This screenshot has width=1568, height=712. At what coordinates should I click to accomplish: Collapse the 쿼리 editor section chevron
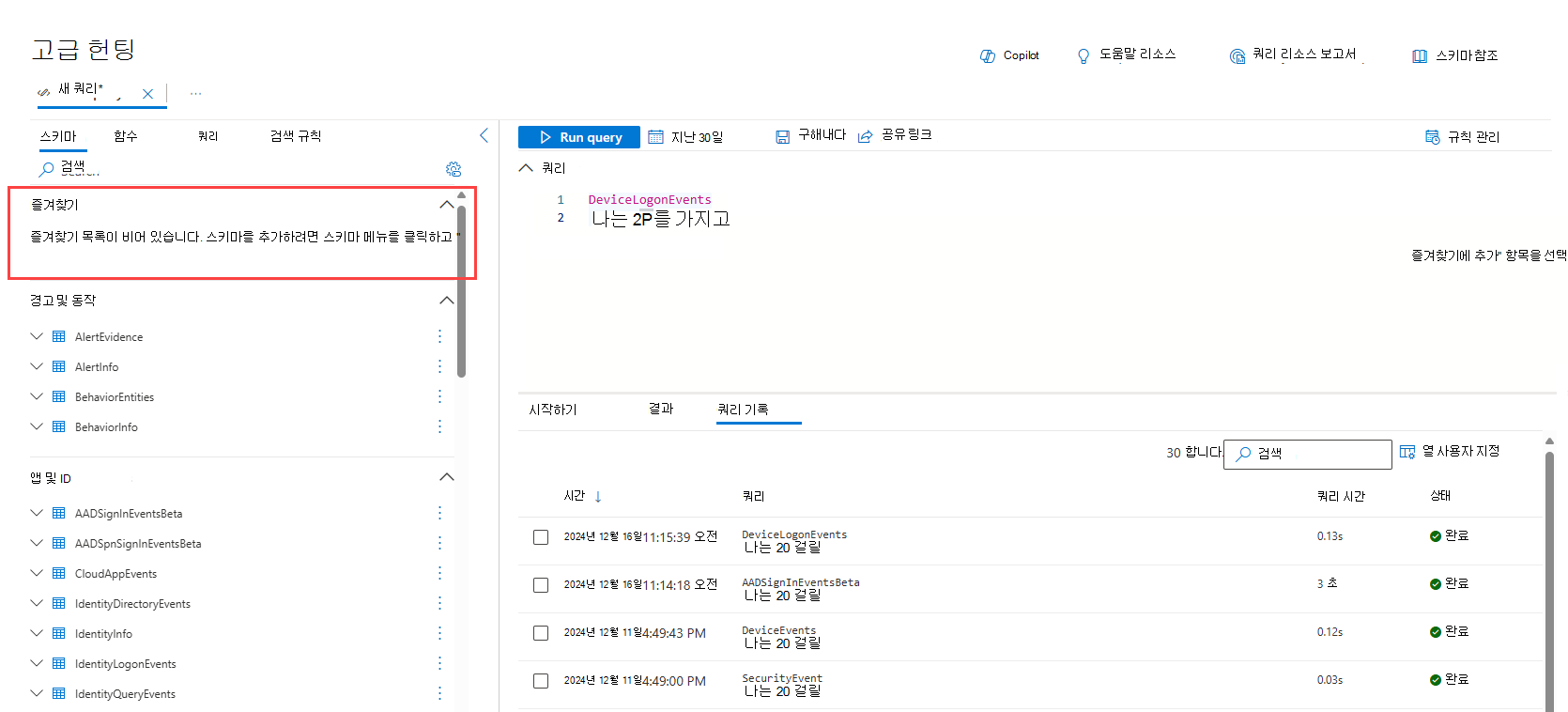(526, 168)
